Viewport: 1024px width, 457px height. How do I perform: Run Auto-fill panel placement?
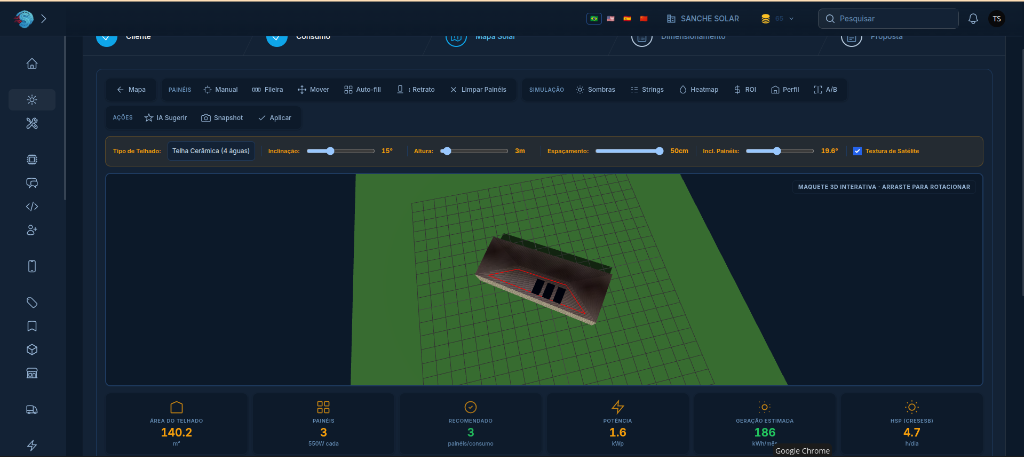tap(362, 89)
